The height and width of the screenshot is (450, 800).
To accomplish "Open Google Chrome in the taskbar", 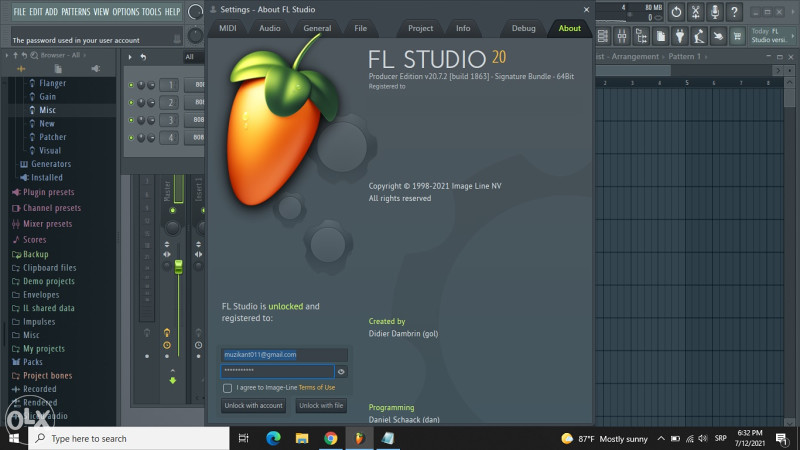I will [331, 438].
